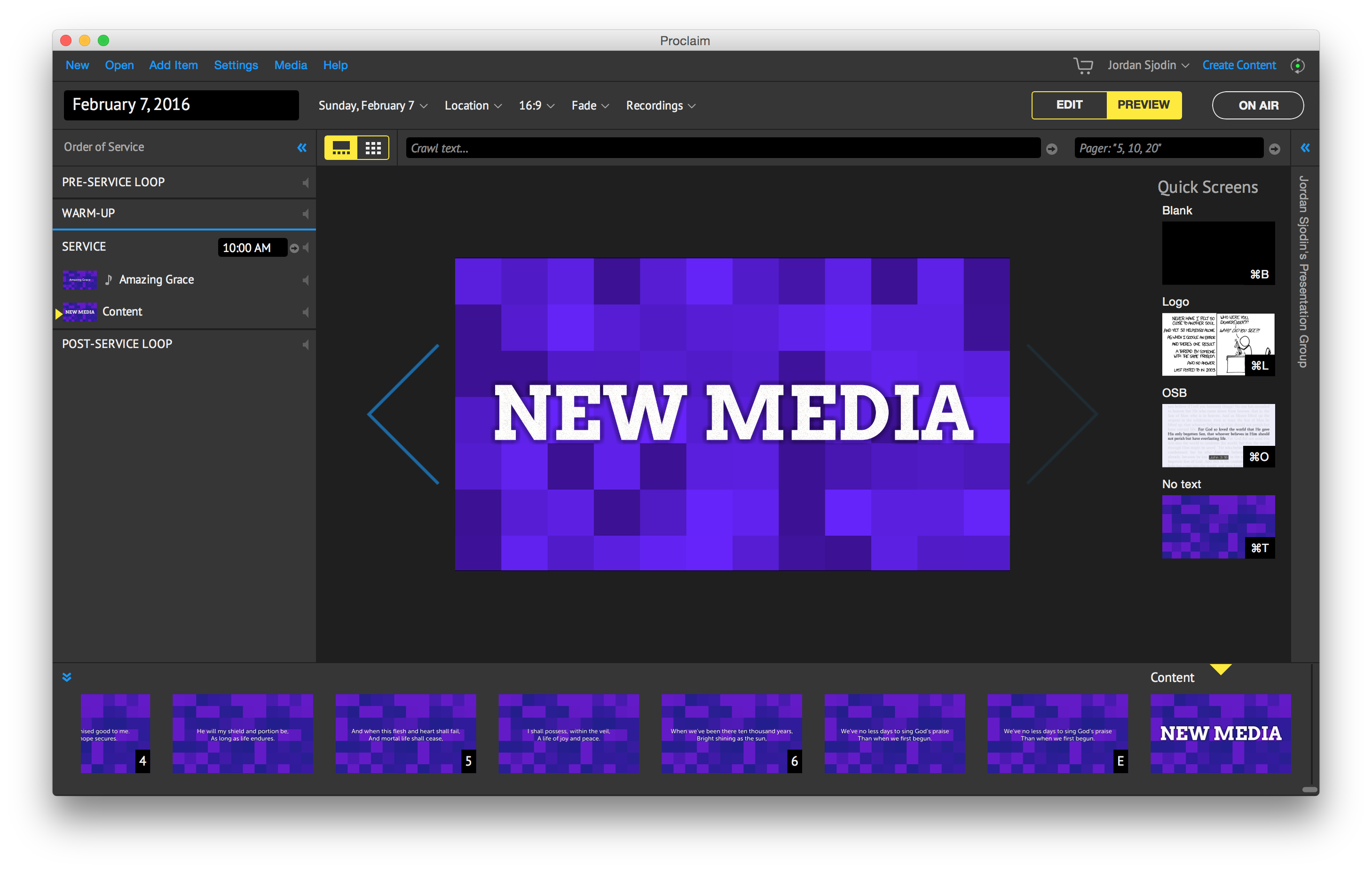Click the Pager send arrow button
The height and width of the screenshot is (871, 1372).
coord(1275,149)
